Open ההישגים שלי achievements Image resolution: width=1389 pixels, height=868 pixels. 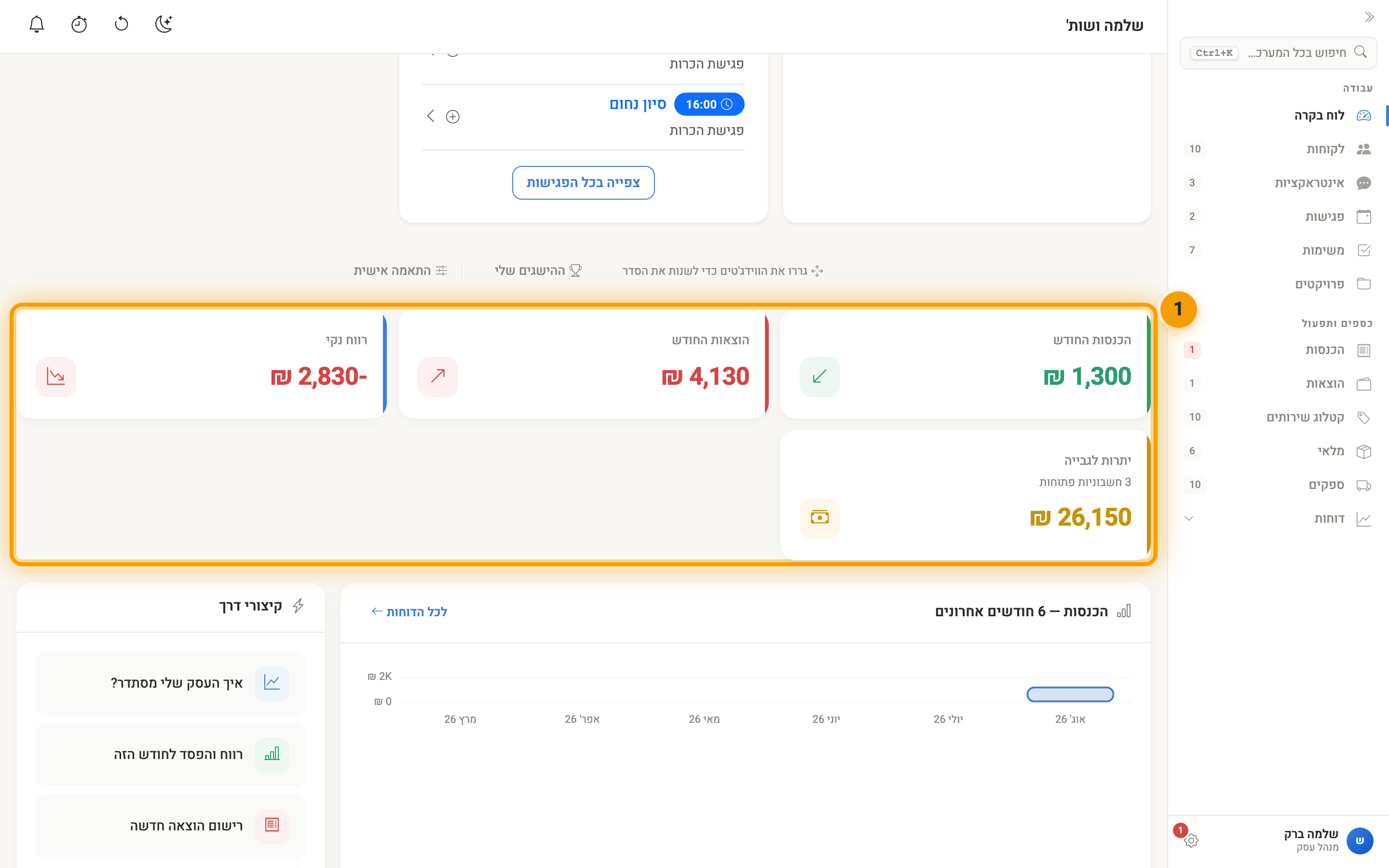[x=538, y=271]
